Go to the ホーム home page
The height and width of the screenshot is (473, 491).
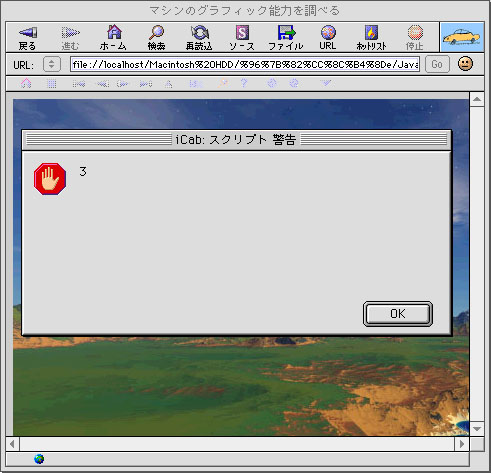[x=114, y=32]
